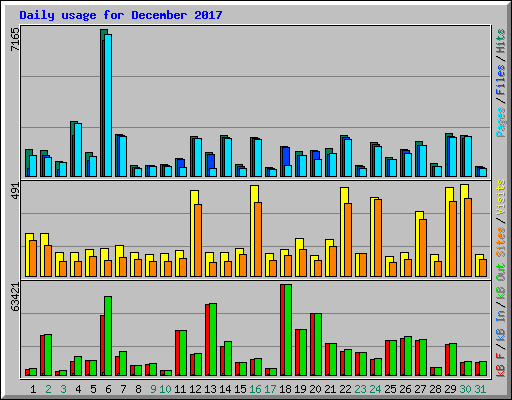Click day label 18 on the x-axis
The image size is (512, 400).
coord(285,389)
